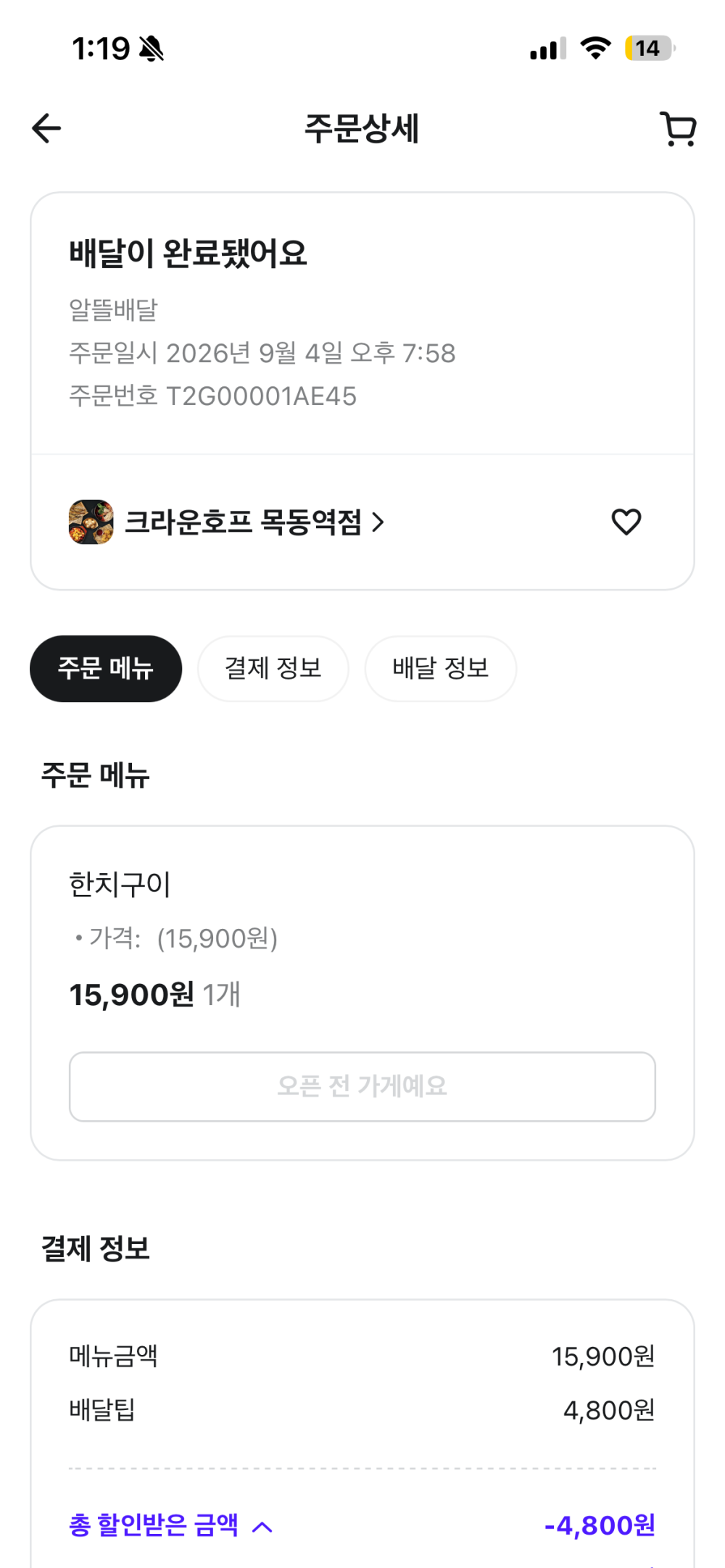
Task: Tap the 주문상세 page title
Action: (362, 129)
